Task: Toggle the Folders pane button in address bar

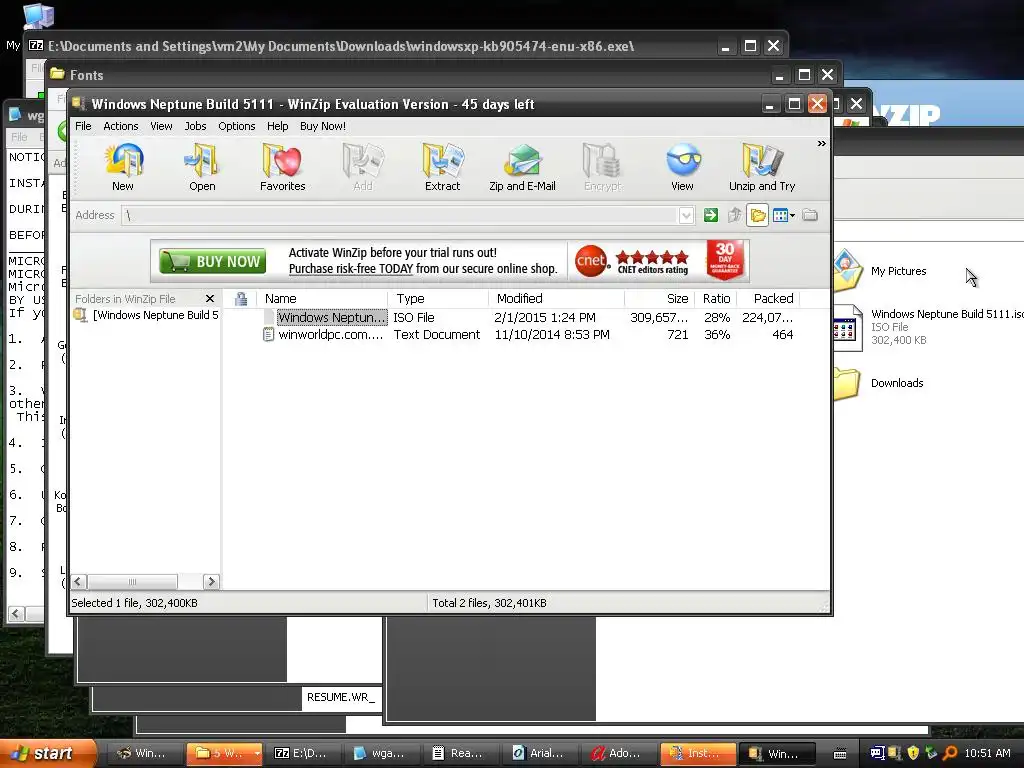Action: click(758, 215)
